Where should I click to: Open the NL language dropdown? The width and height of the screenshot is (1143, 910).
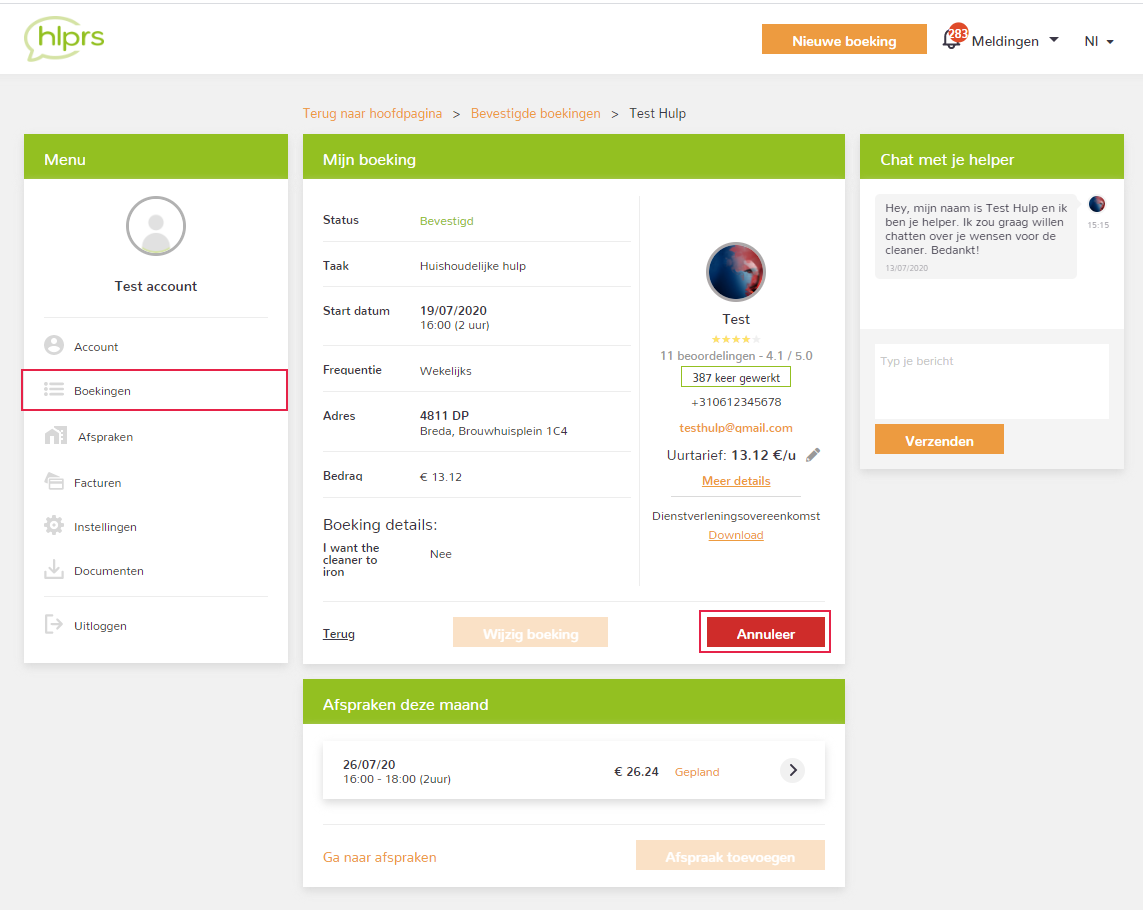point(1098,41)
